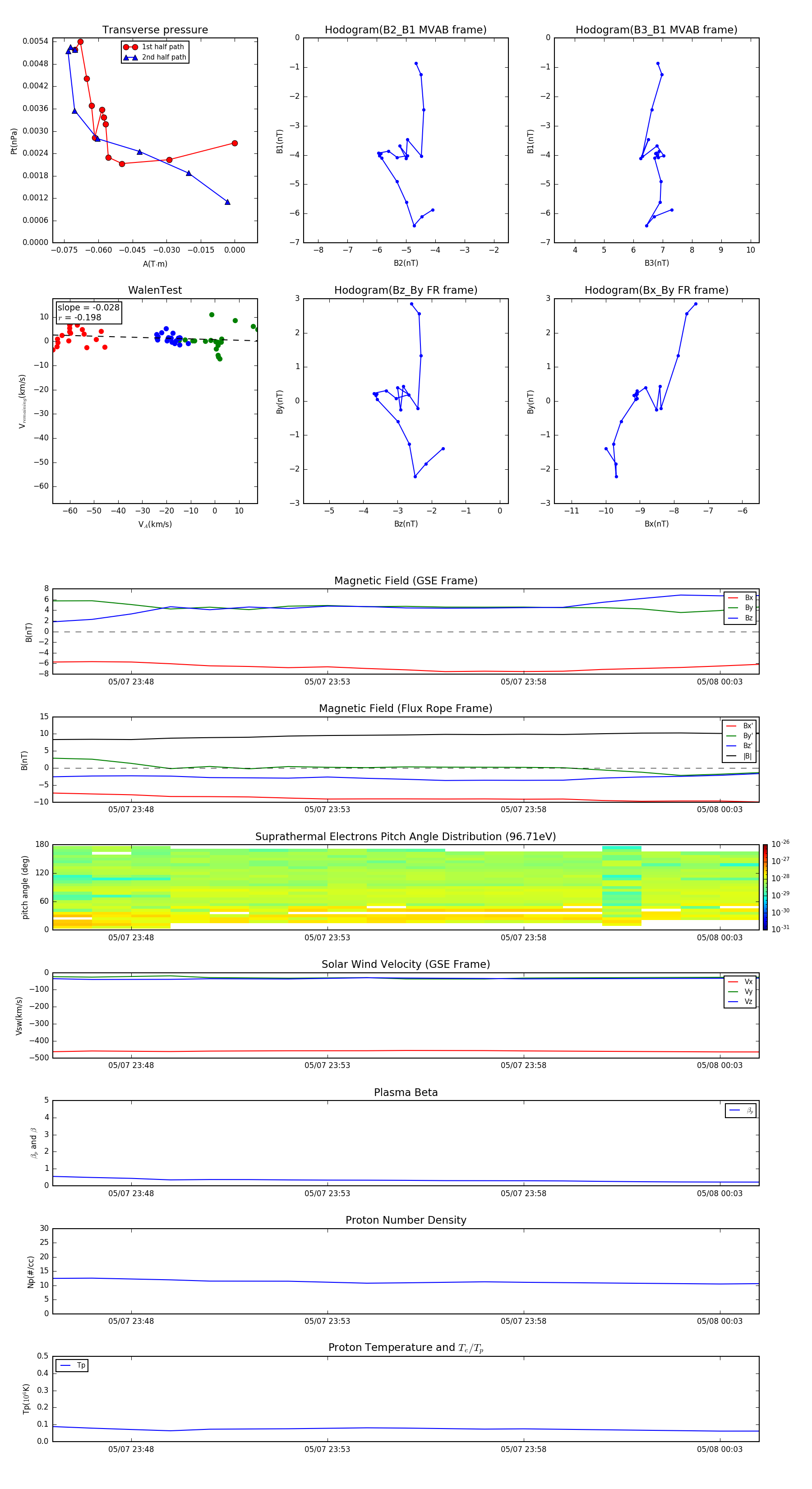Select '2nd half path' legend entry
The width and height of the screenshot is (812, 1489).
point(155,57)
